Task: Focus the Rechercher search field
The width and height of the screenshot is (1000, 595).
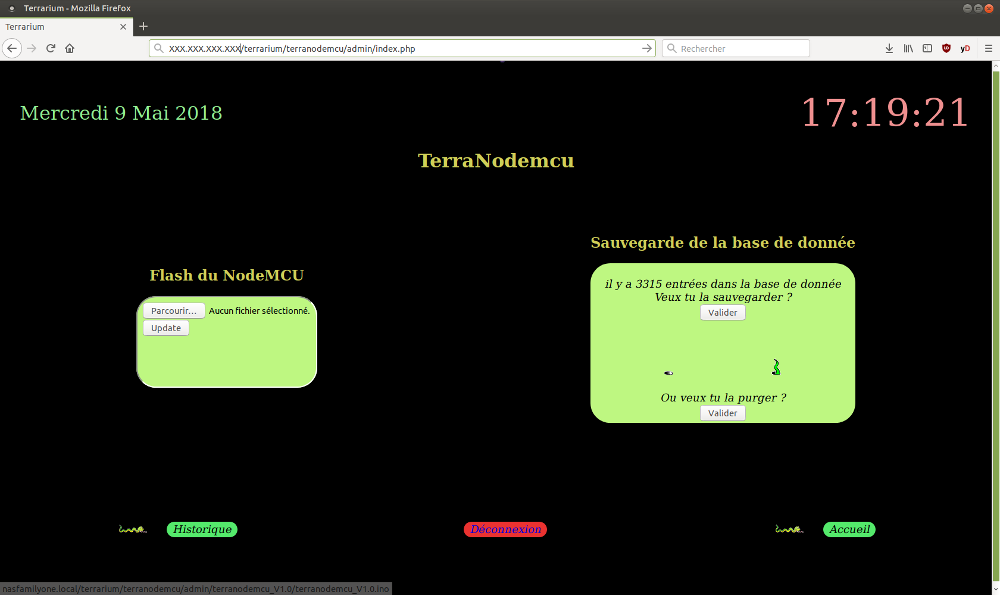Action: coord(740,48)
